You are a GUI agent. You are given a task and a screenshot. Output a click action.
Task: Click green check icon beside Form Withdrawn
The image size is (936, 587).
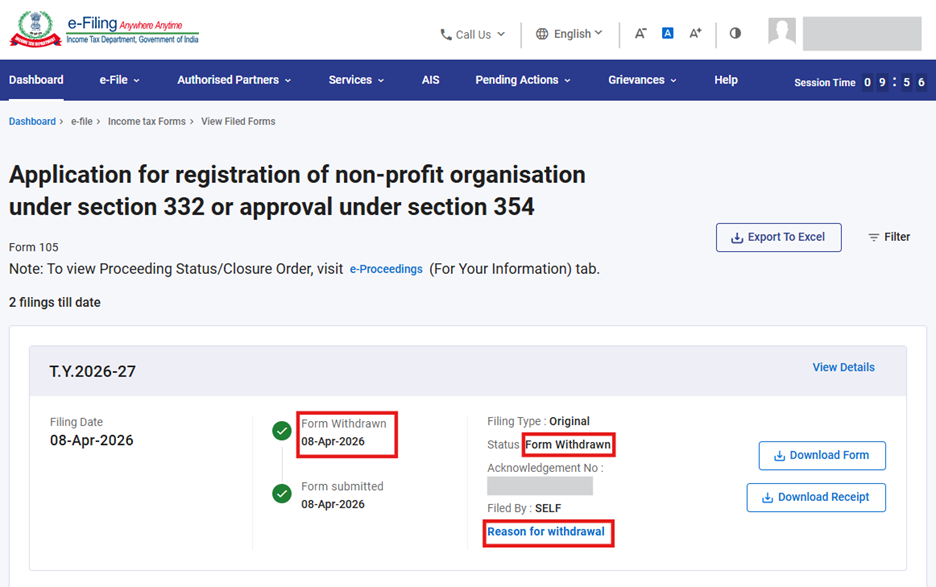click(x=282, y=431)
